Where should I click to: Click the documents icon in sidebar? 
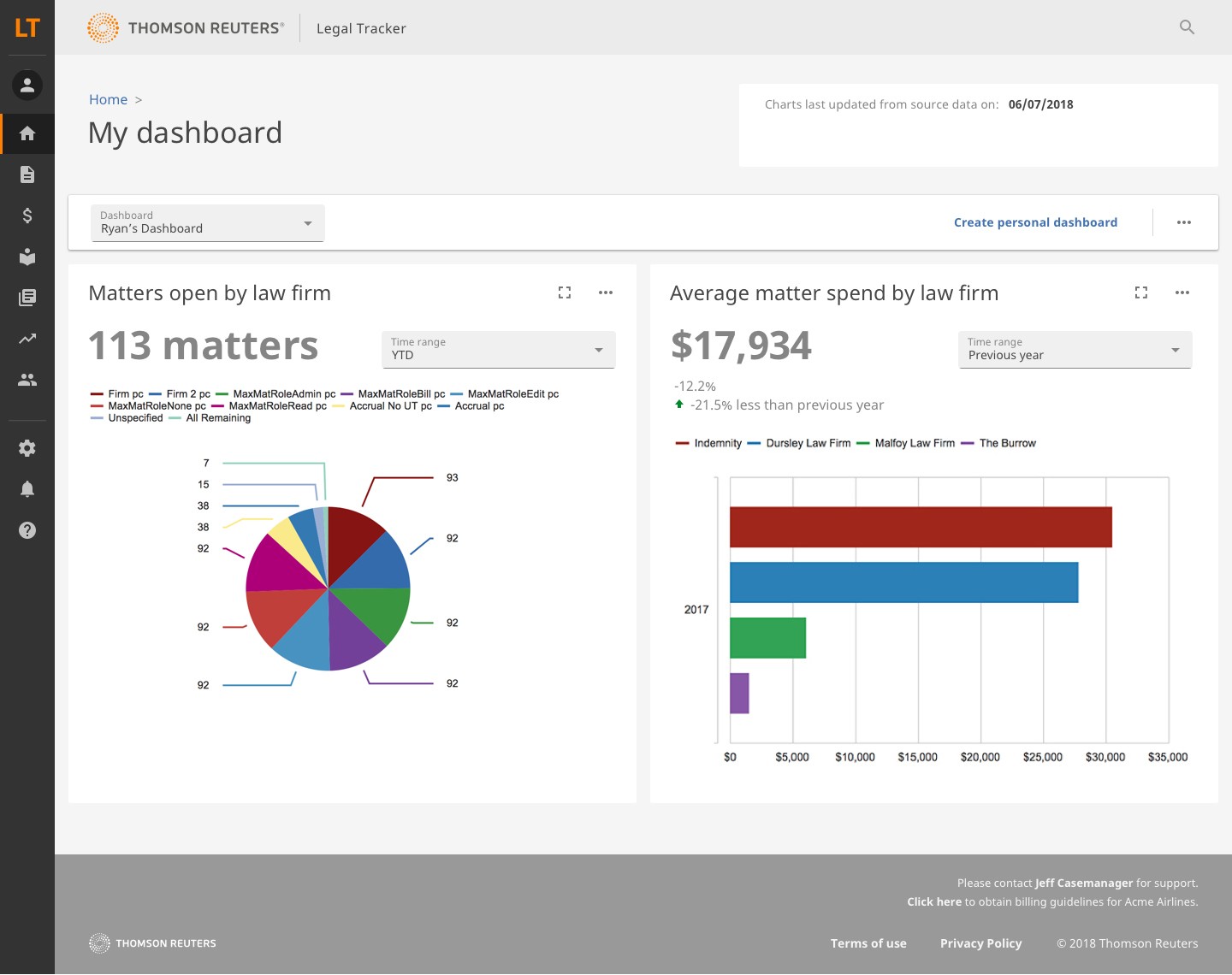[27, 174]
